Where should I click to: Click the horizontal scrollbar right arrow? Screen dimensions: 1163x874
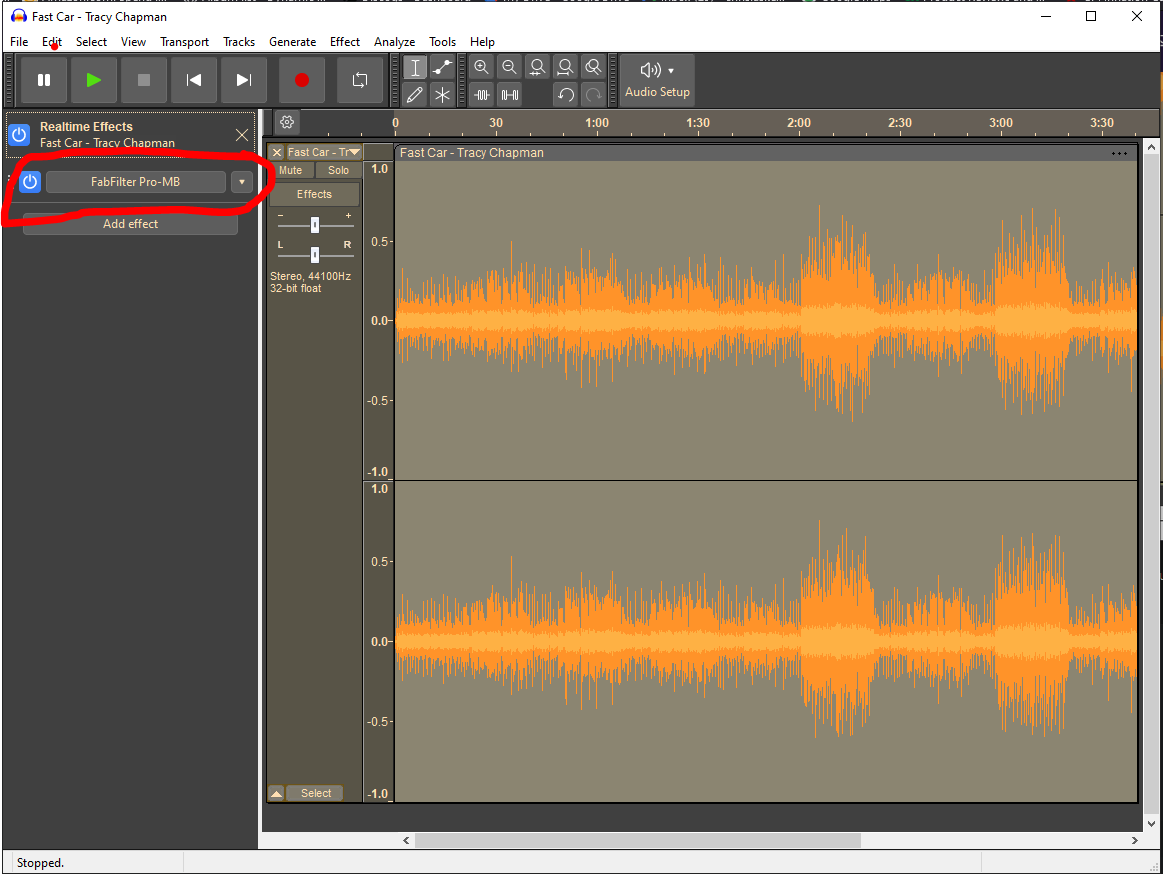click(x=1134, y=841)
